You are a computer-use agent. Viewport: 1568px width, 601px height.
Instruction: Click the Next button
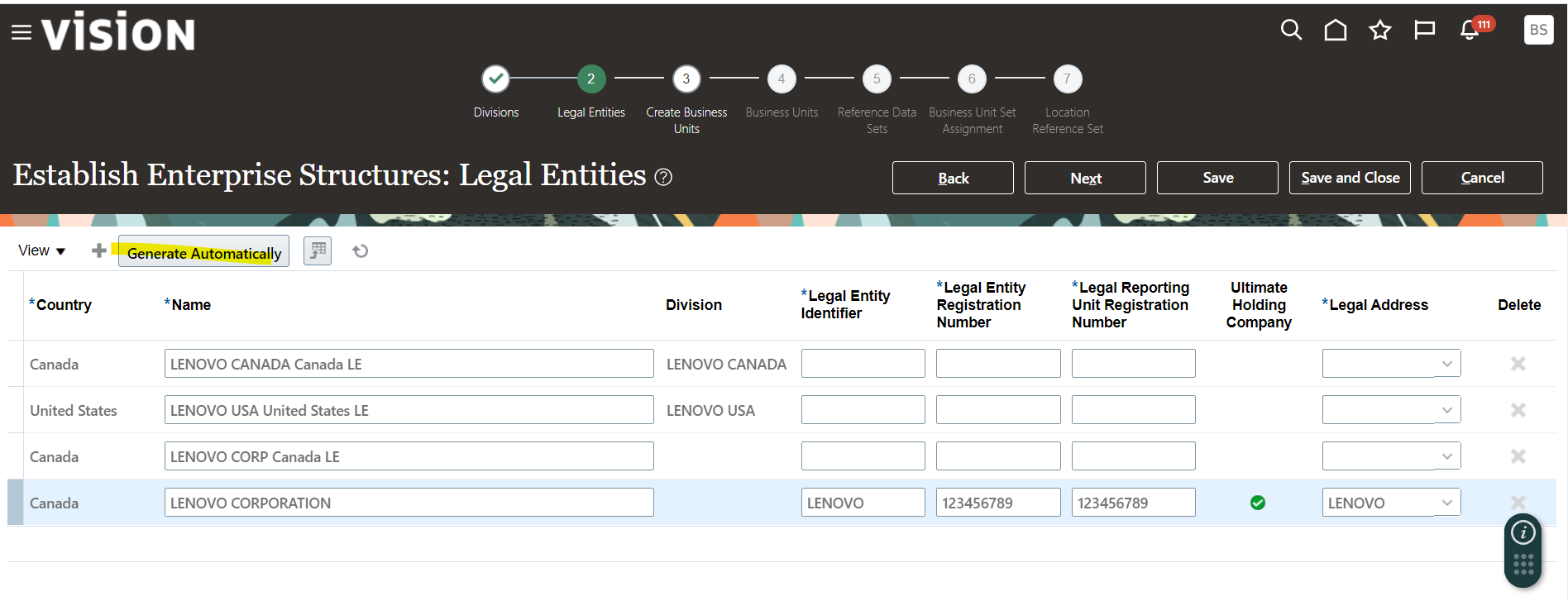[1085, 178]
